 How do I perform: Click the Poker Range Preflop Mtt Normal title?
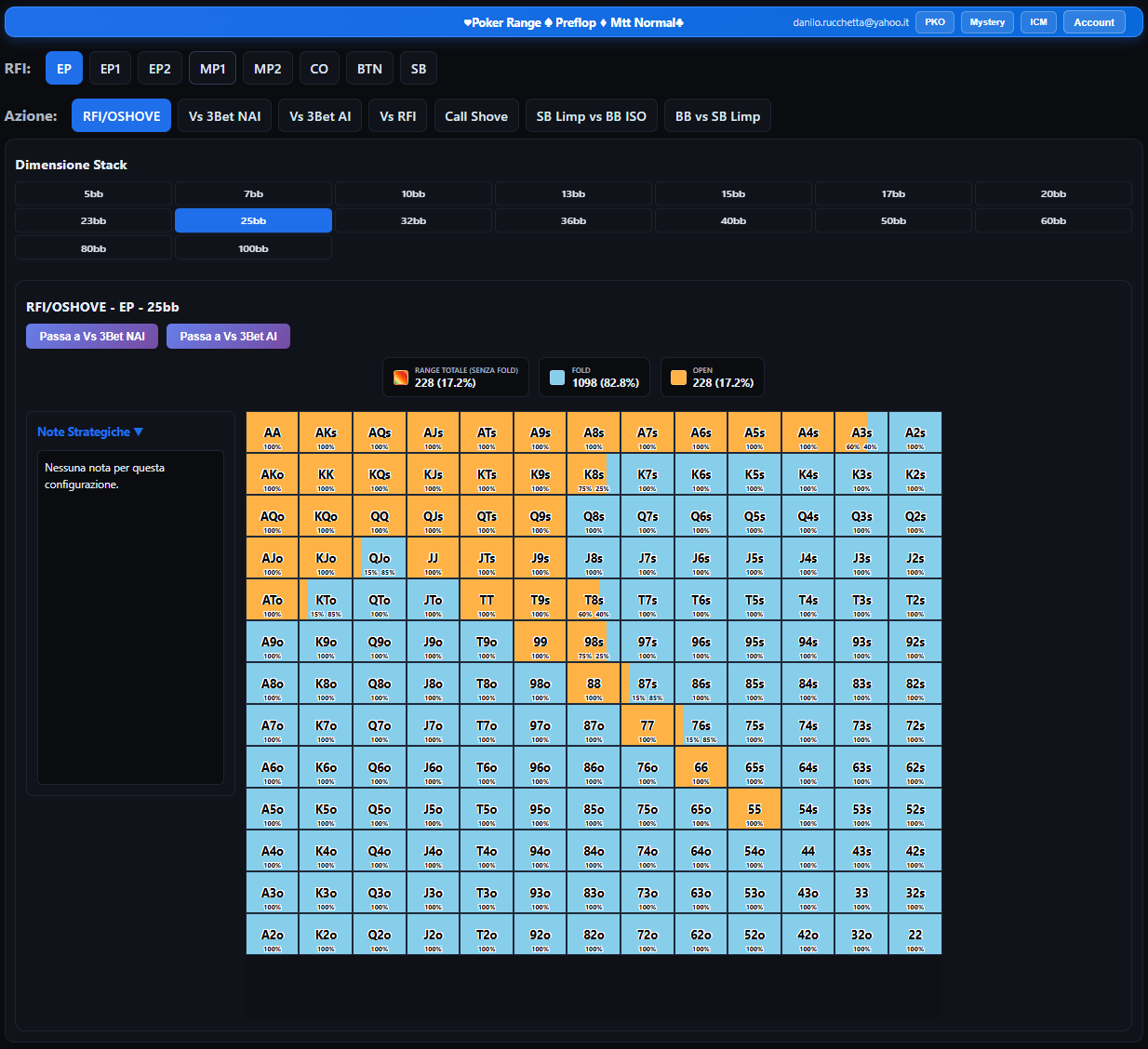574,22
